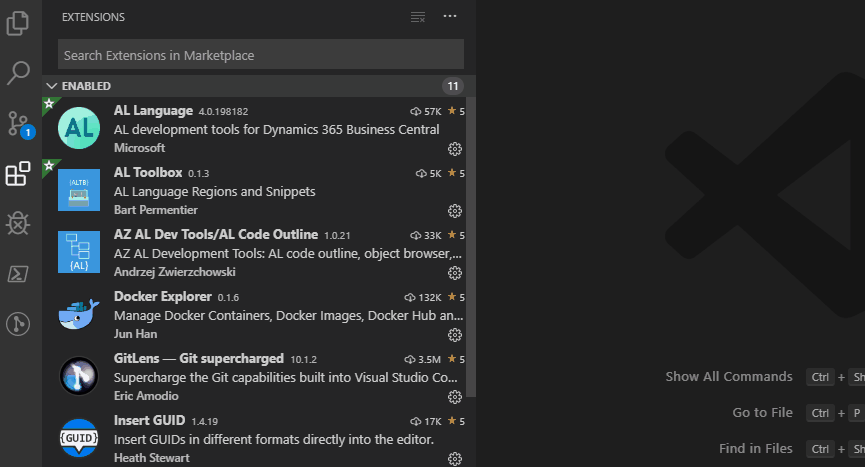Open the Search view in activity bar

click(x=18, y=73)
